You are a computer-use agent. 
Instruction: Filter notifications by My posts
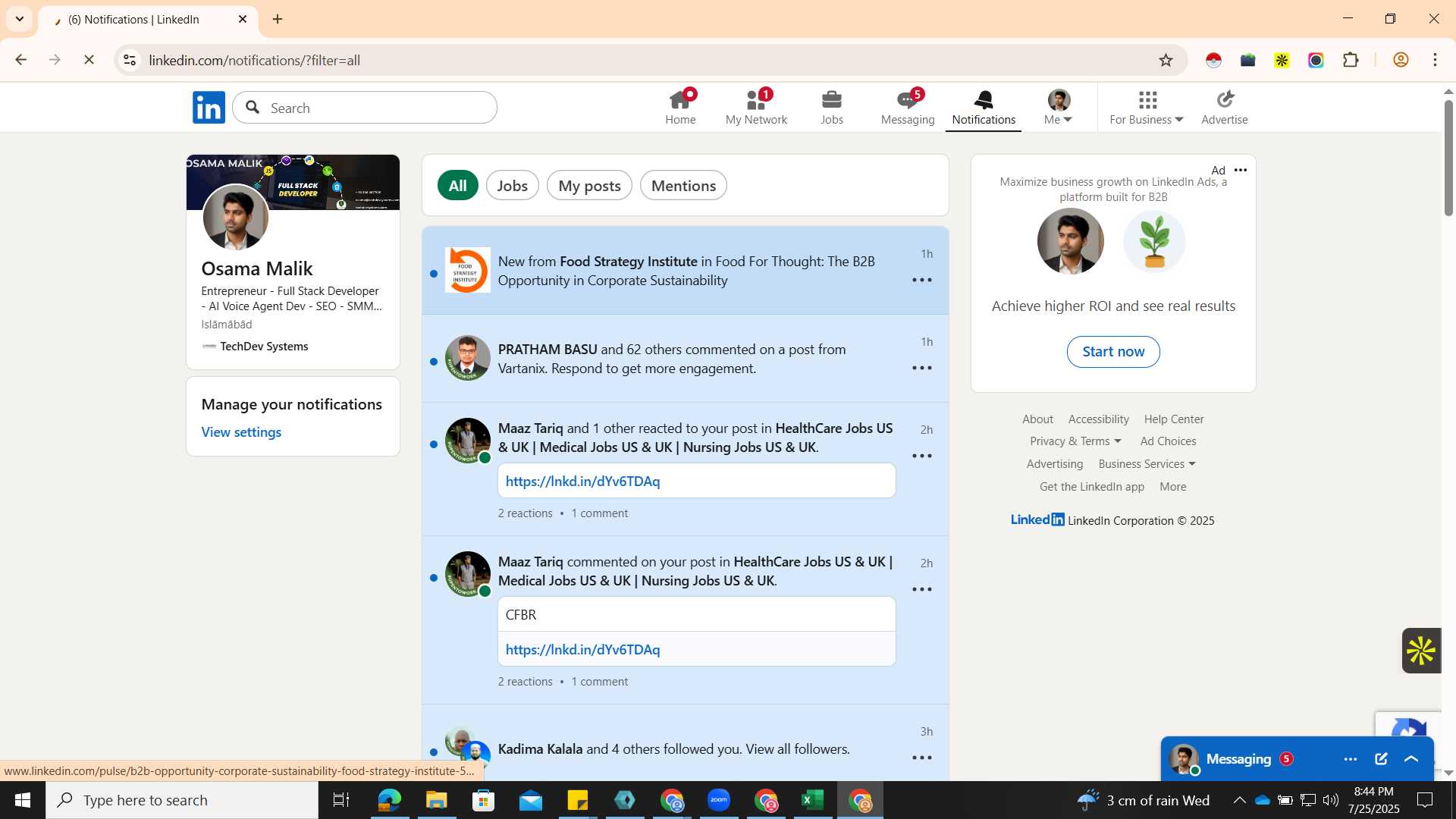pyautogui.click(x=589, y=186)
